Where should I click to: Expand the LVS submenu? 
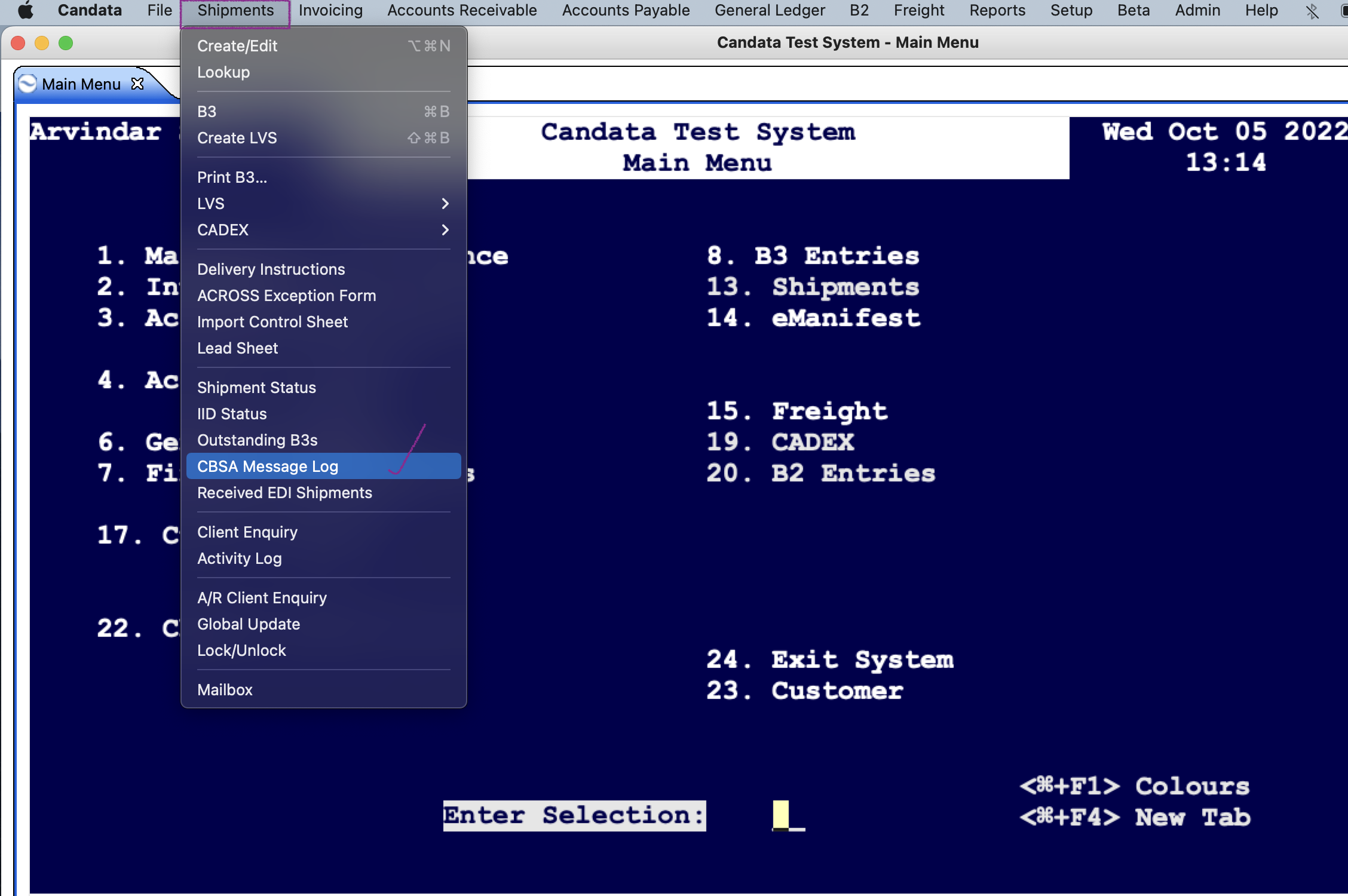pyautogui.click(x=323, y=204)
